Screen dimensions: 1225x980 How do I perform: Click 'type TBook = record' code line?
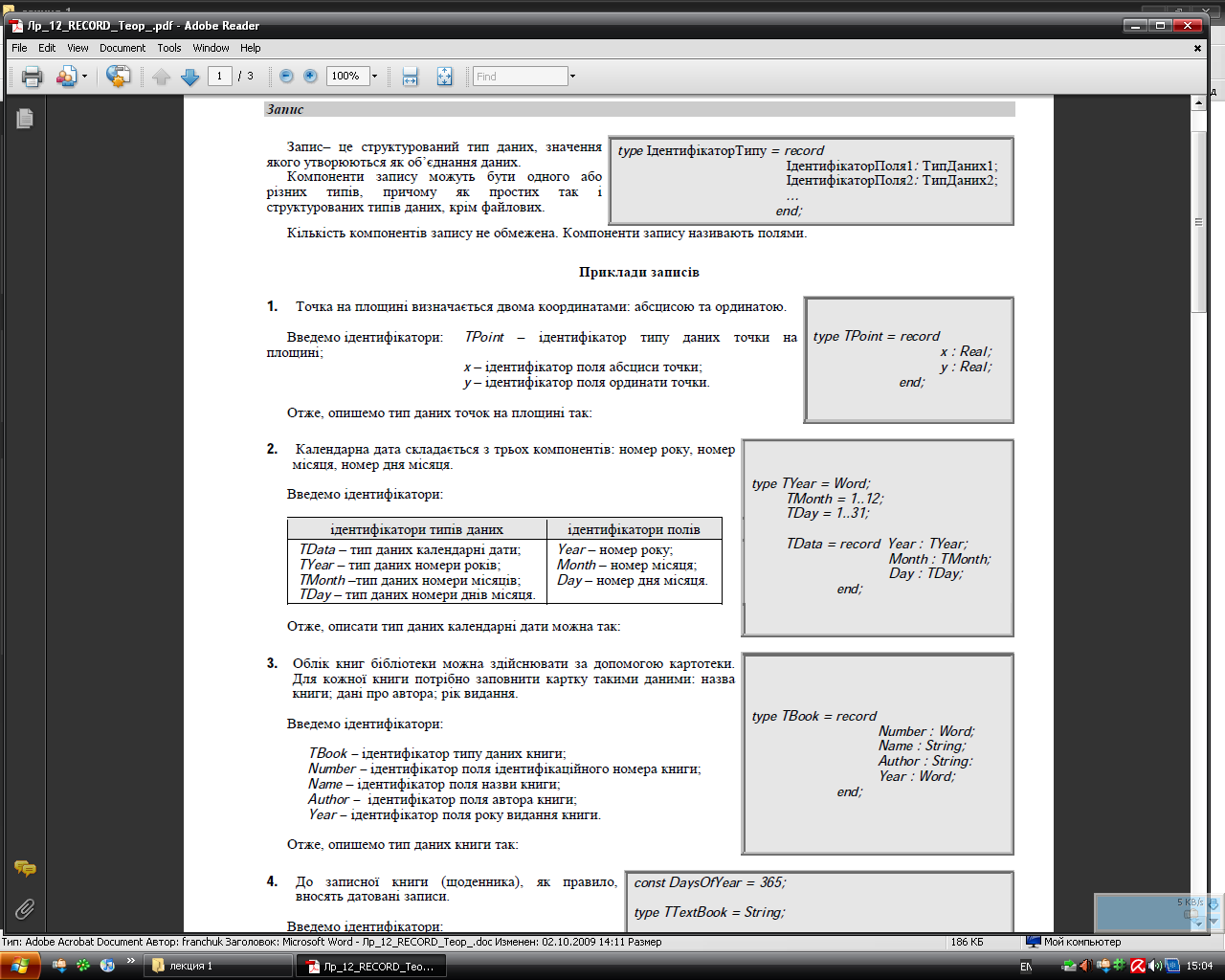click(813, 716)
